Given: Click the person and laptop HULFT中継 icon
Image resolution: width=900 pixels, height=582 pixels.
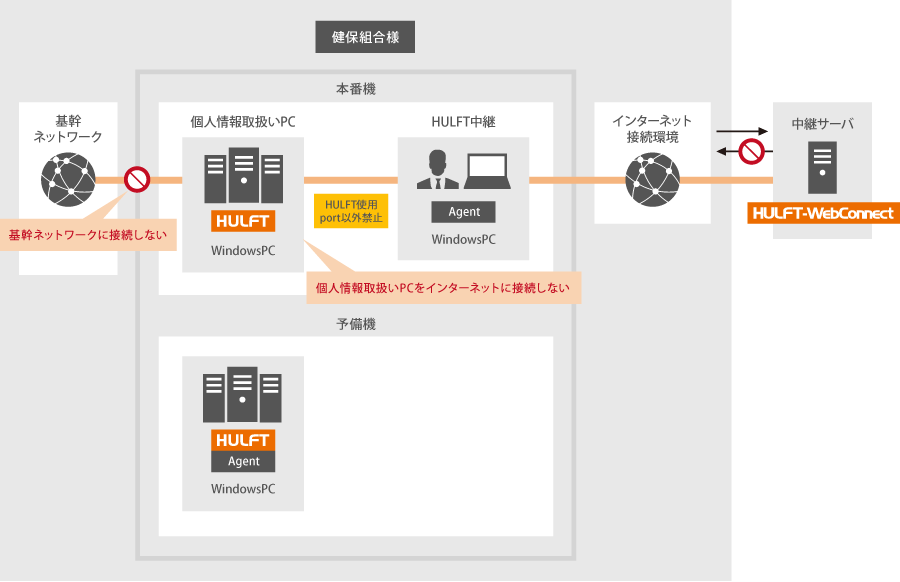Looking at the screenshot, I should 464,170.
